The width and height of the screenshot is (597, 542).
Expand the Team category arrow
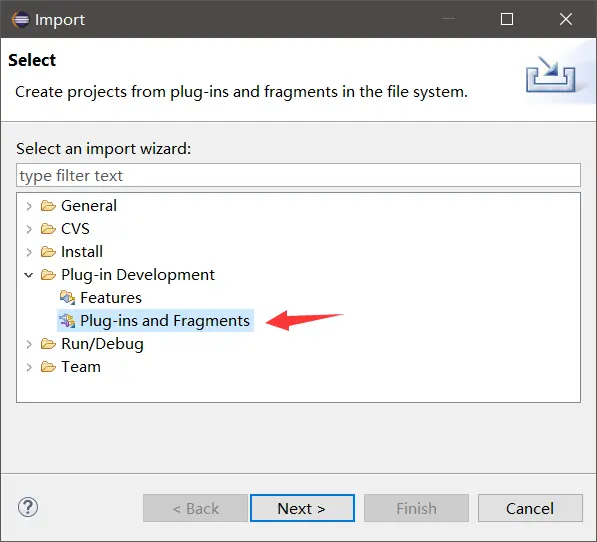pos(29,367)
